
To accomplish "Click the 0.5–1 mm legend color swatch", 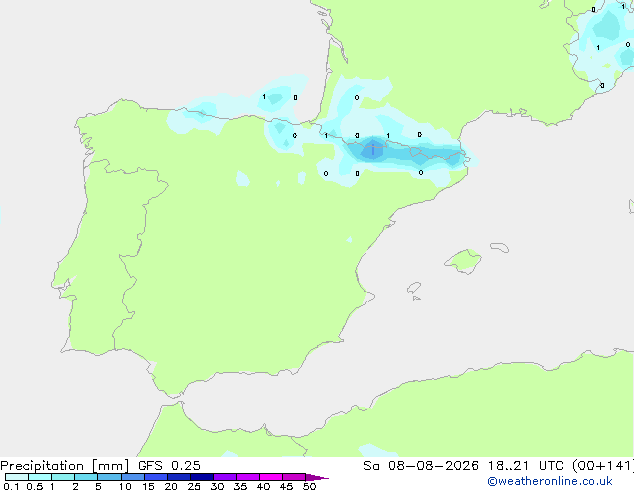I will point(40,477).
